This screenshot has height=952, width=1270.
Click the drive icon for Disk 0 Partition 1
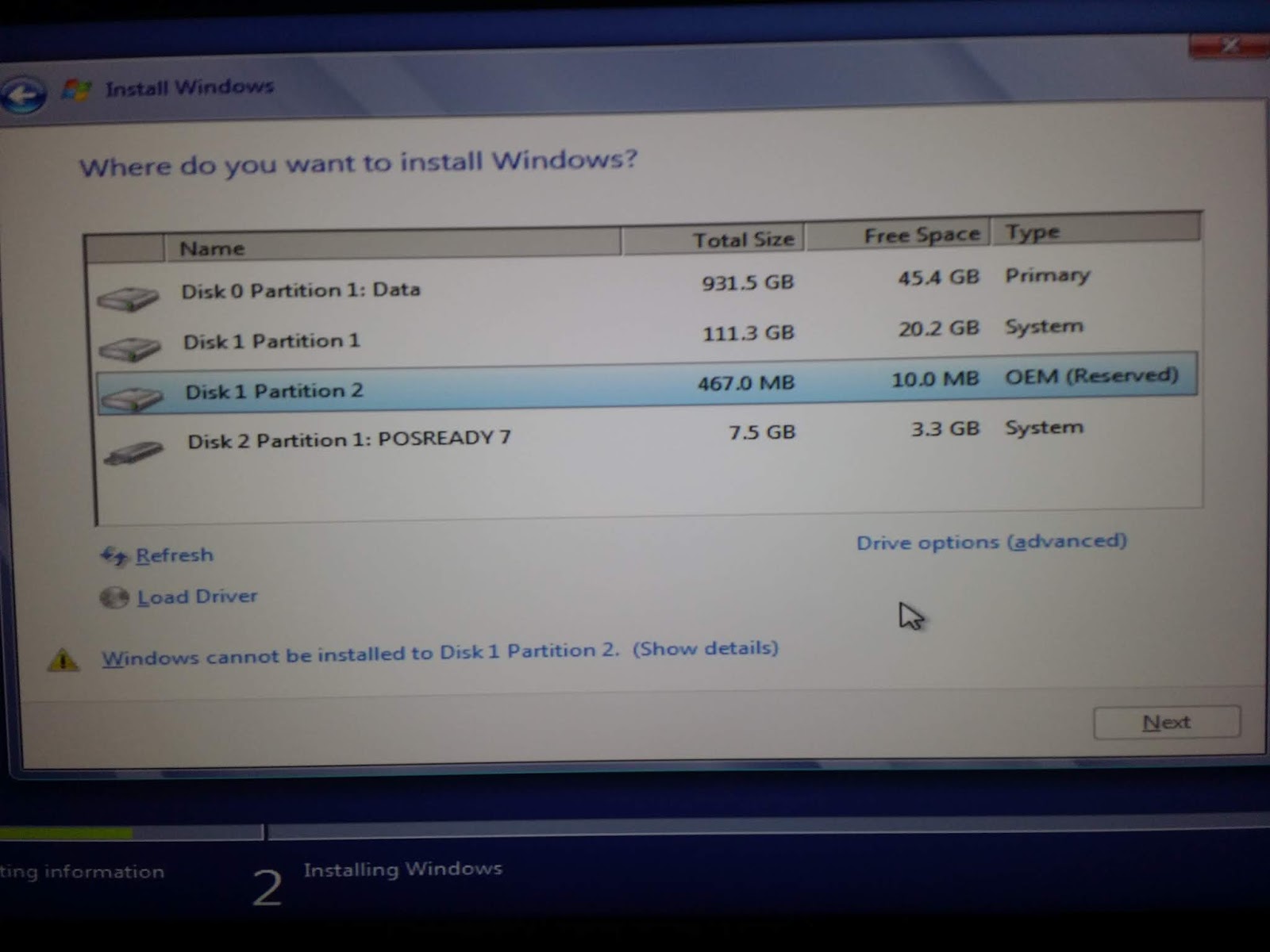click(127, 298)
